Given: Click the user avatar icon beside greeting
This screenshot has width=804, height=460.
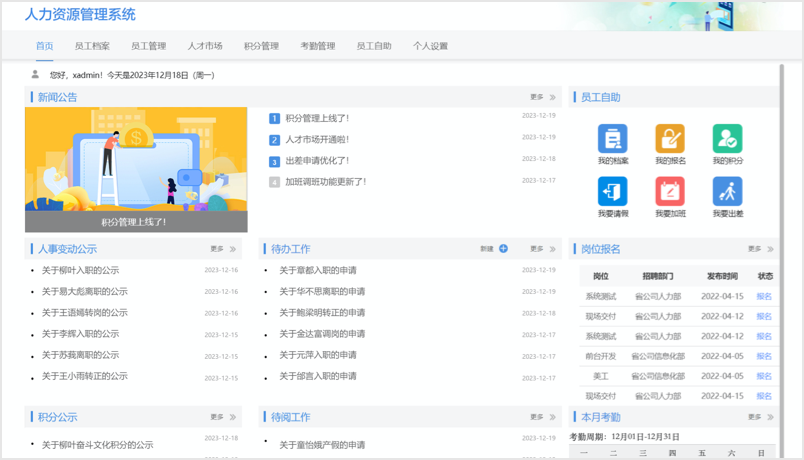Looking at the screenshot, I should tap(36, 75).
